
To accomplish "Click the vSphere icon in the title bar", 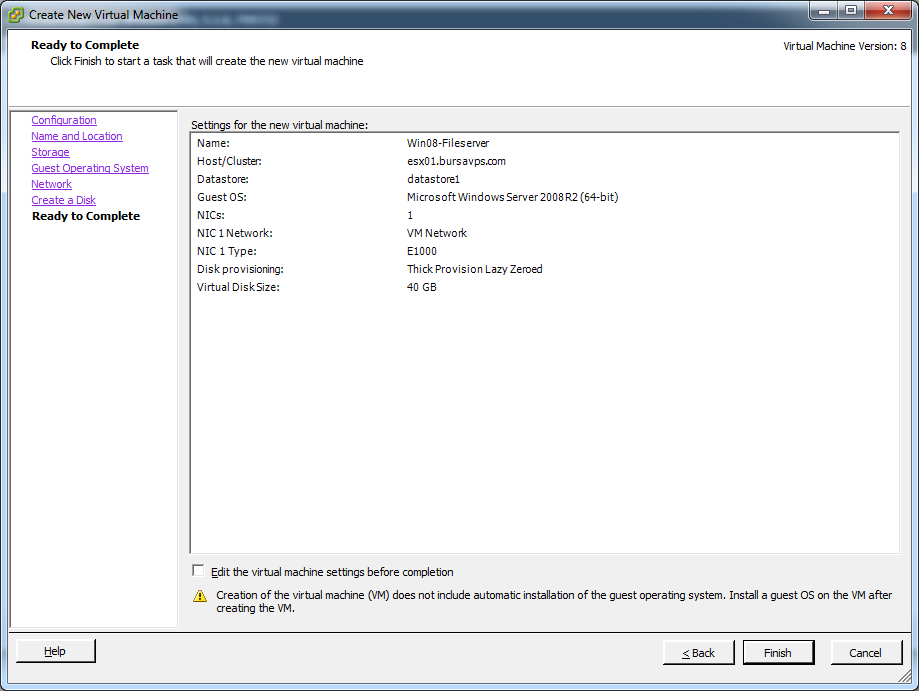I will [16, 15].
